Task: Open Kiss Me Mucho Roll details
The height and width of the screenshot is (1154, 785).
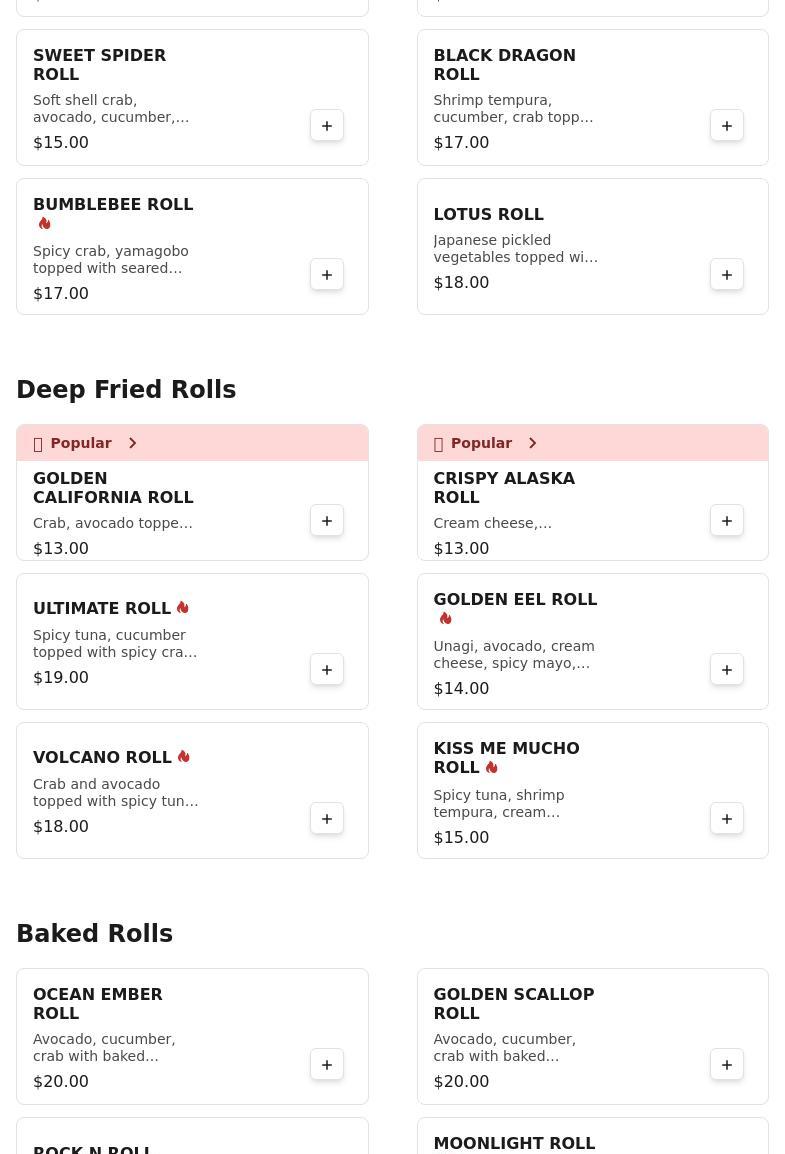Action: coord(592,790)
